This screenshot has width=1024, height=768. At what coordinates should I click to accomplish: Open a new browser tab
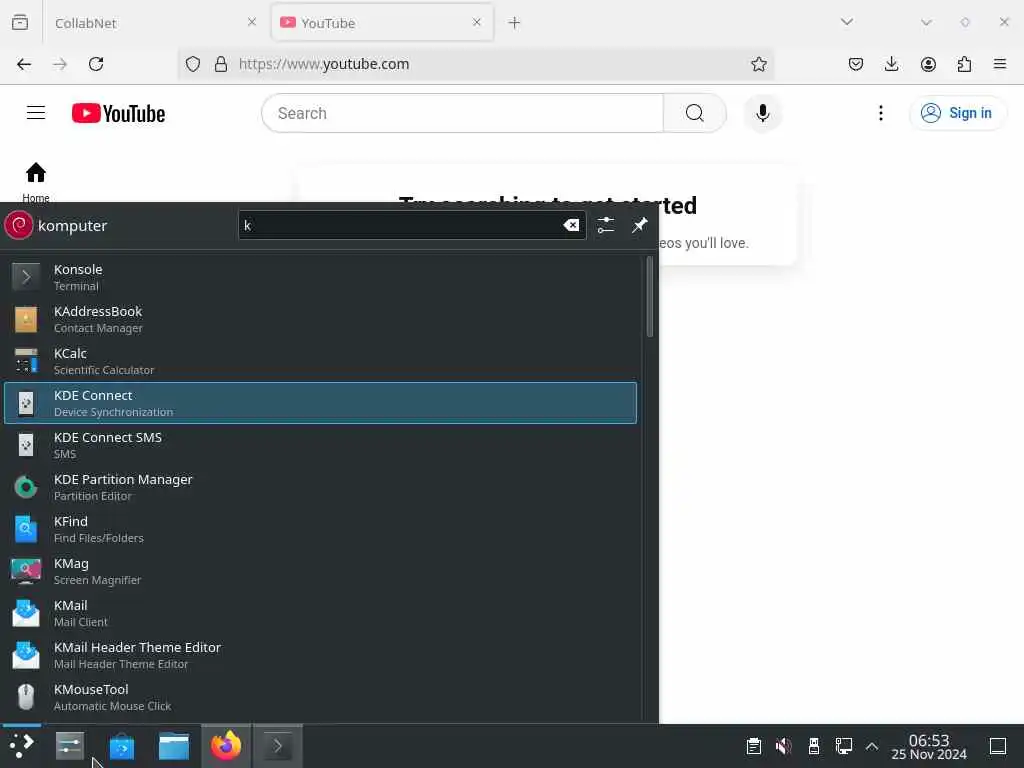point(515,23)
